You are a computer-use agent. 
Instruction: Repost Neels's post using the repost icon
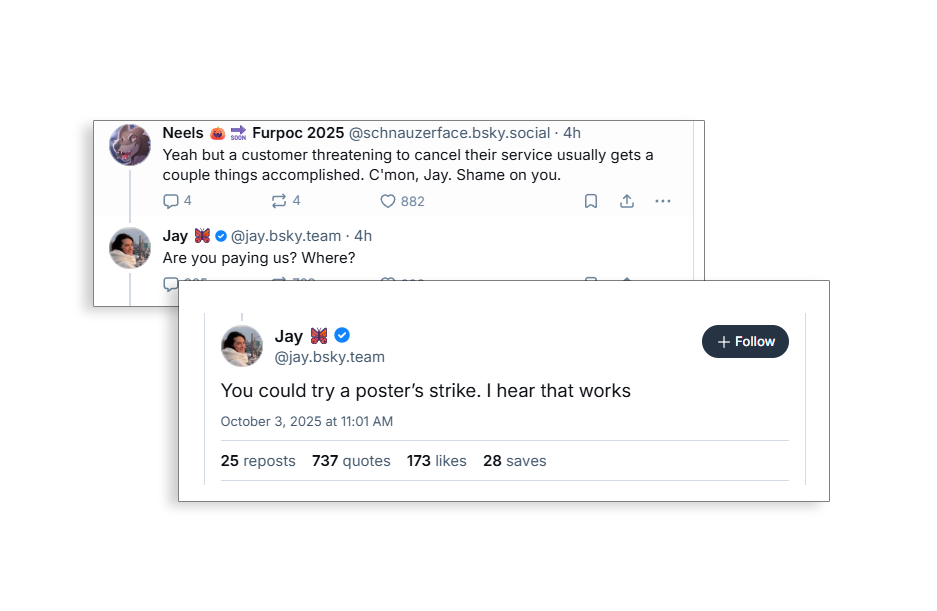click(279, 201)
